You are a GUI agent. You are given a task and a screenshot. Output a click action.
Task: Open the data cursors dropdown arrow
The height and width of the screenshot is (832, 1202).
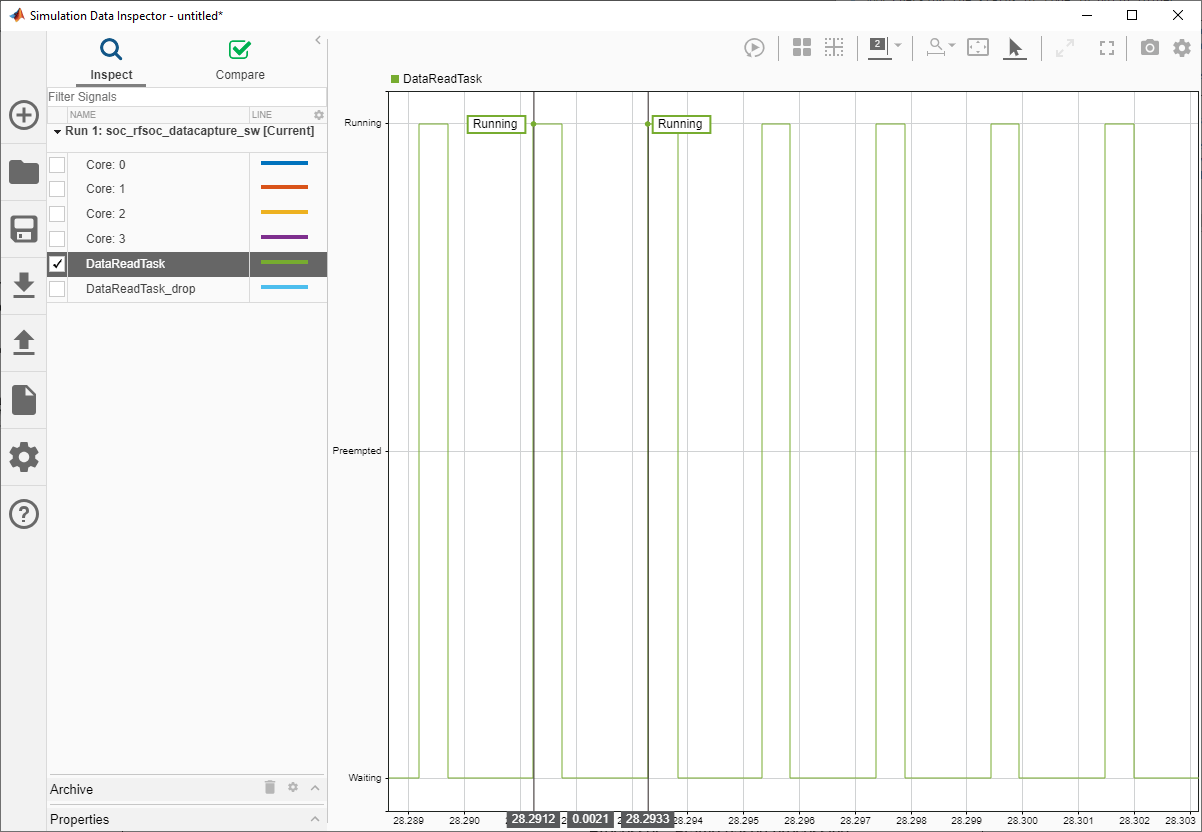pyautogui.click(x=897, y=47)
